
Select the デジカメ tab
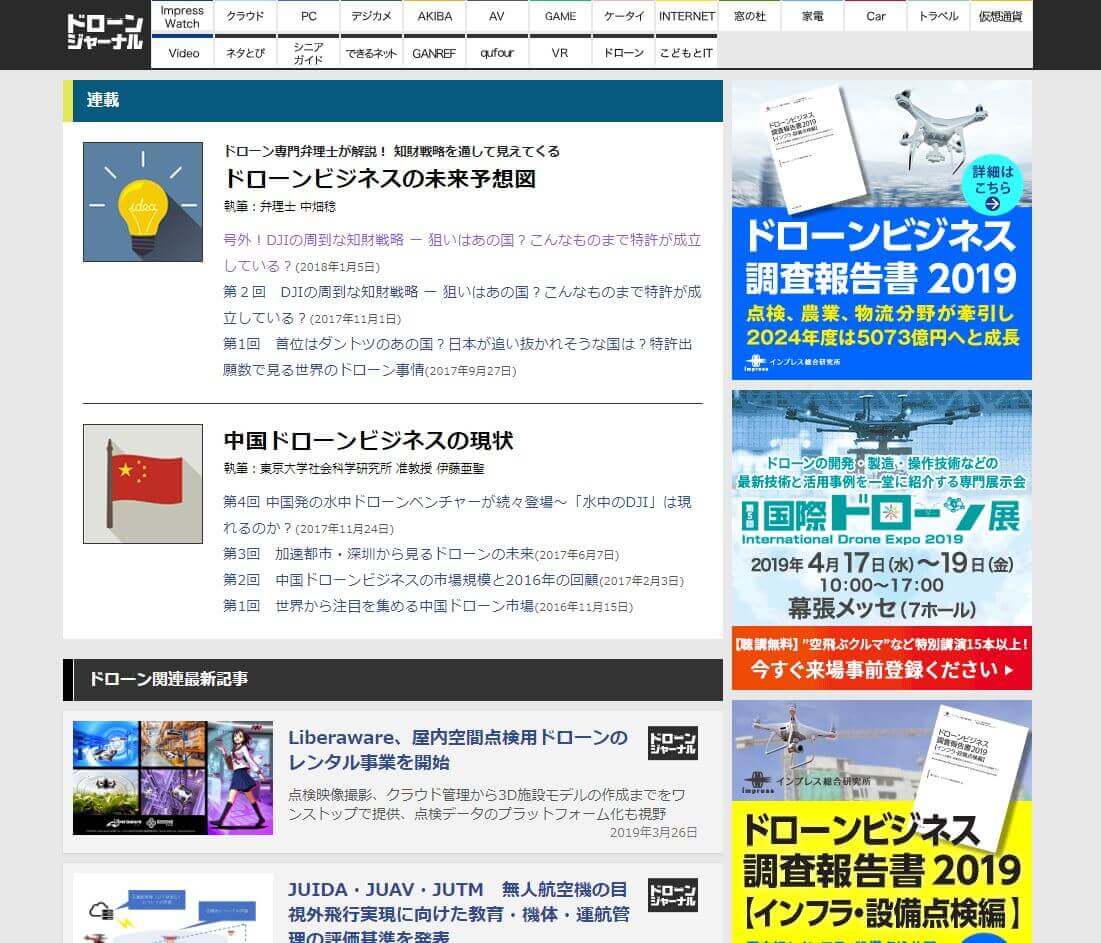[x=371, y=17]
